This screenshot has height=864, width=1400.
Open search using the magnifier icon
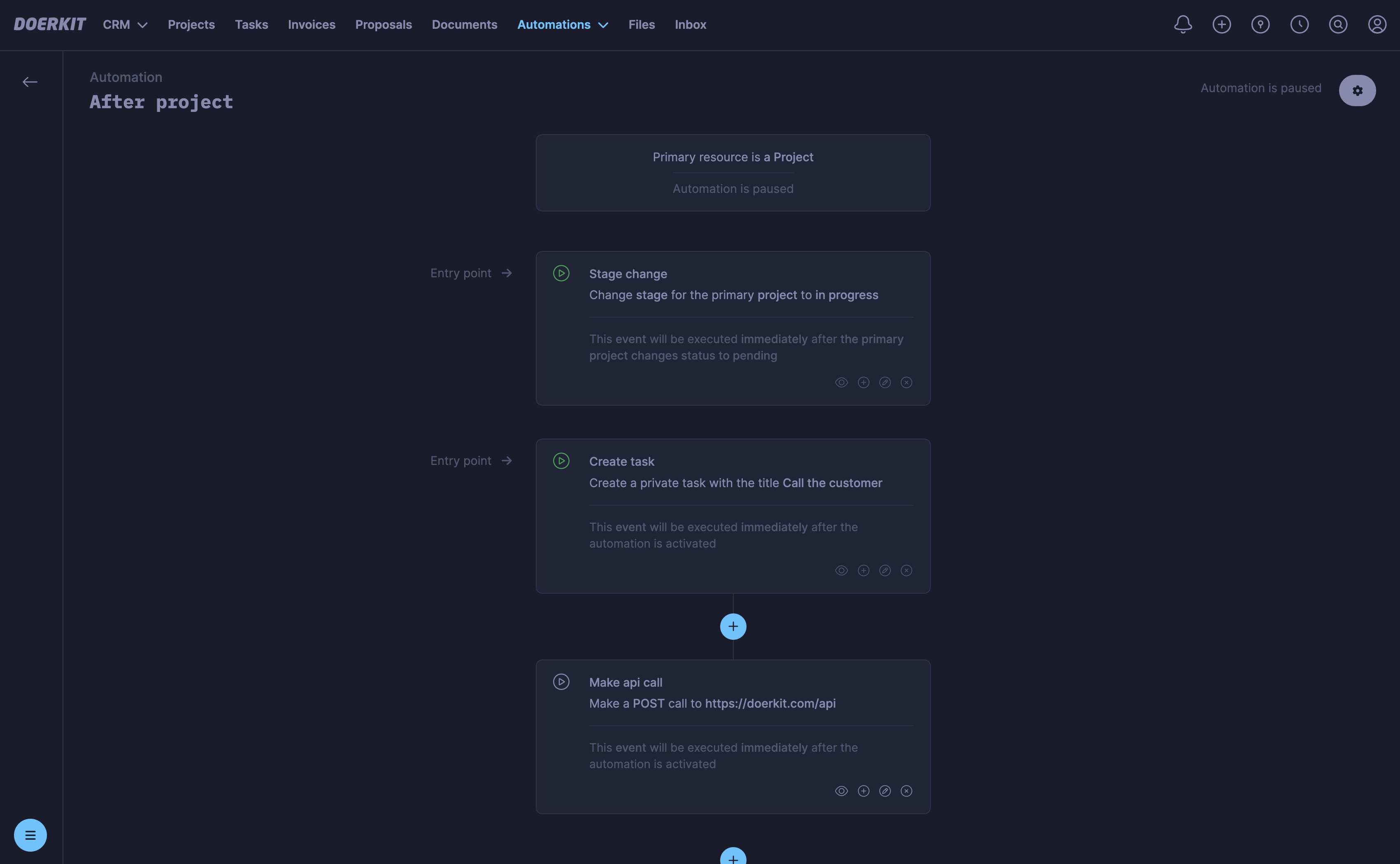(x=1338, y=25)
